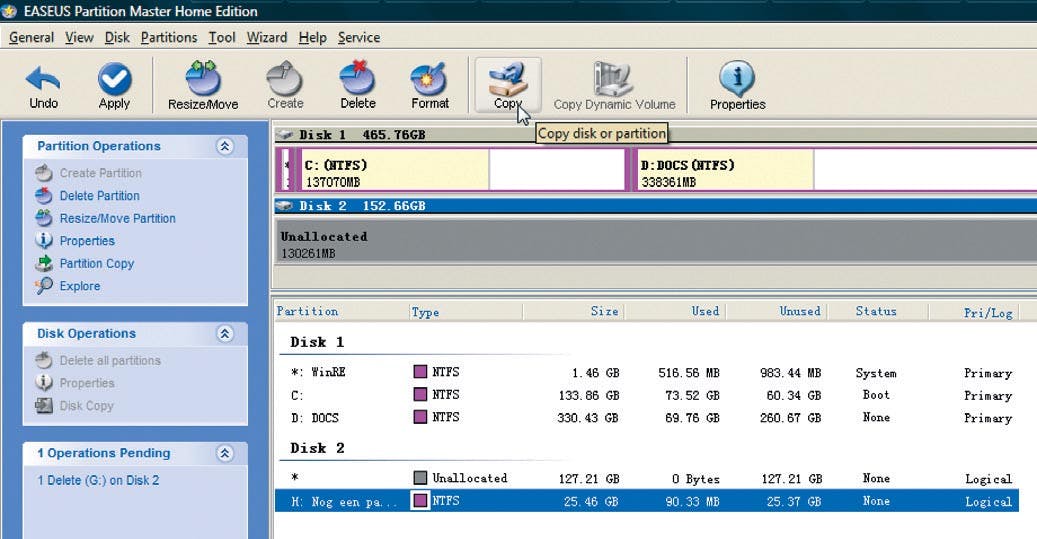Collapse the Partition Operations panel
Viewport: 1037px width, 539px height.
[x=225, y=146]
